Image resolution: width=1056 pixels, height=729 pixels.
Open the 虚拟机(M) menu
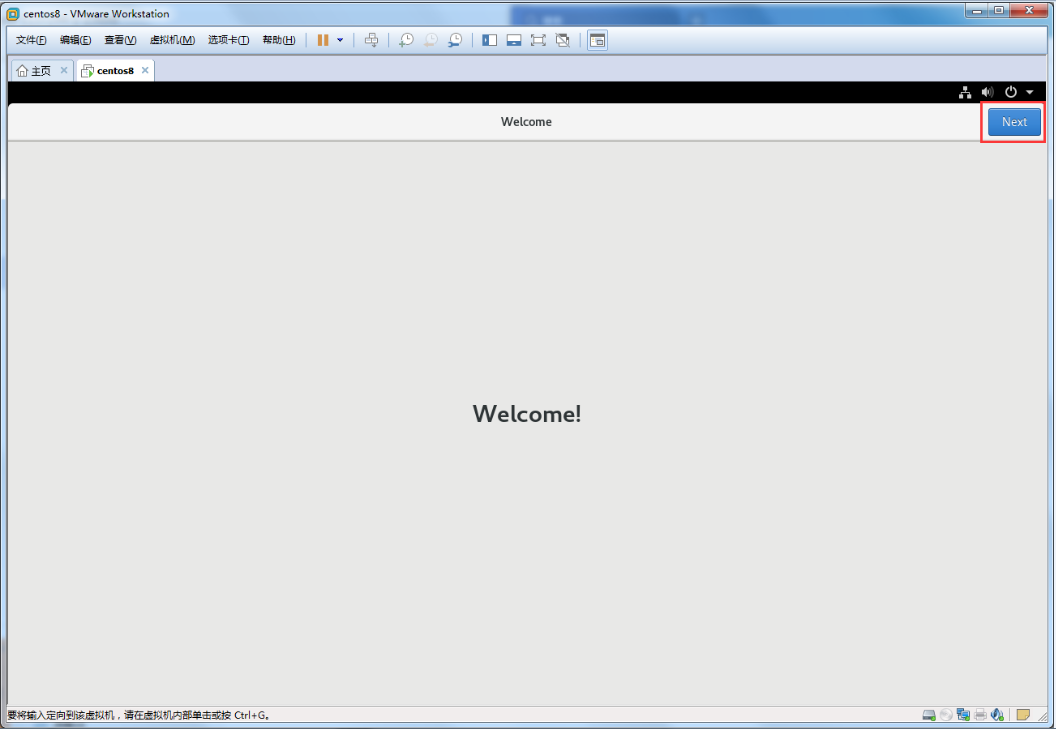point(171,40)
